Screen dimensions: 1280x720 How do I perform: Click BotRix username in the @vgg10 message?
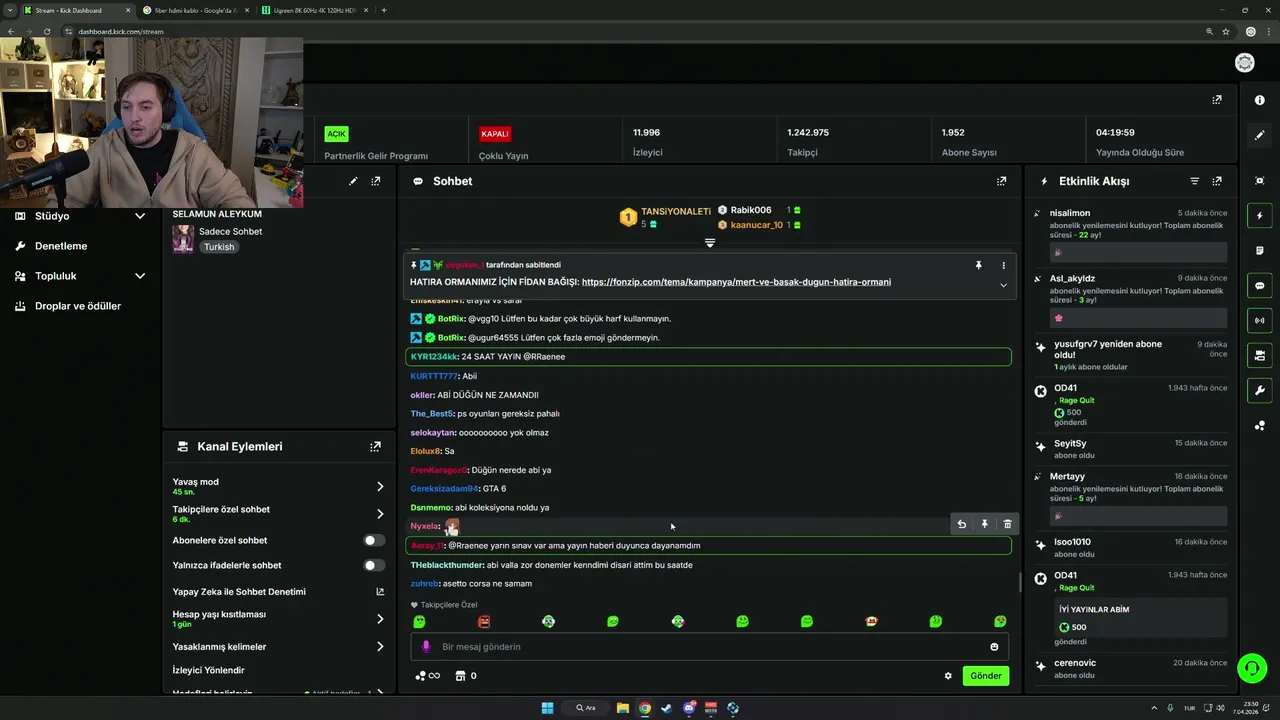tap(451, 319)
